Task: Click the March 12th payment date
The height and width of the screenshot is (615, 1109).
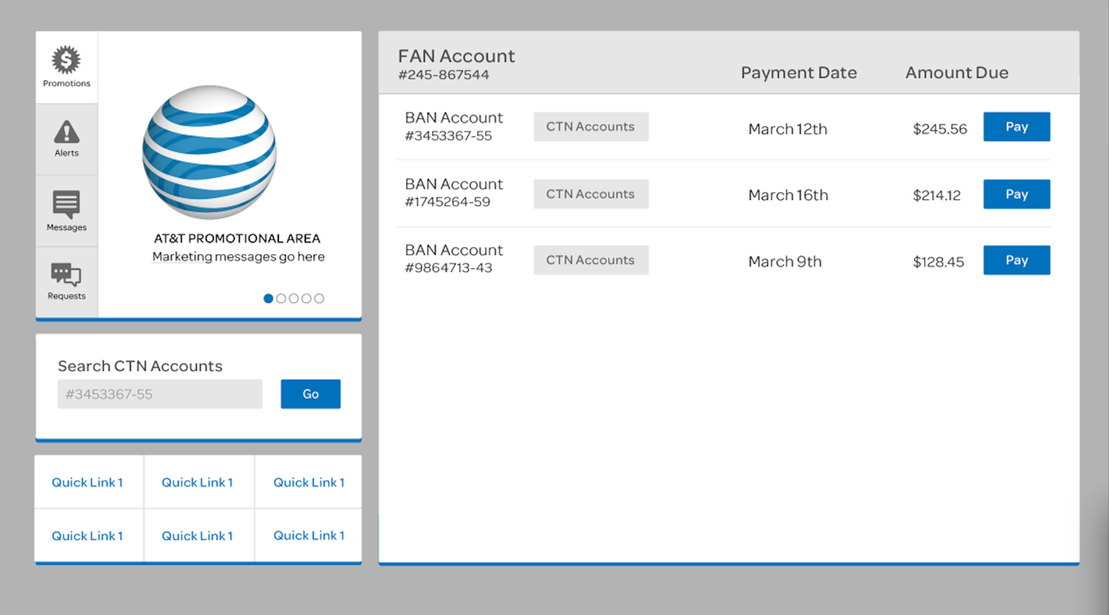Action: point(788,129)
